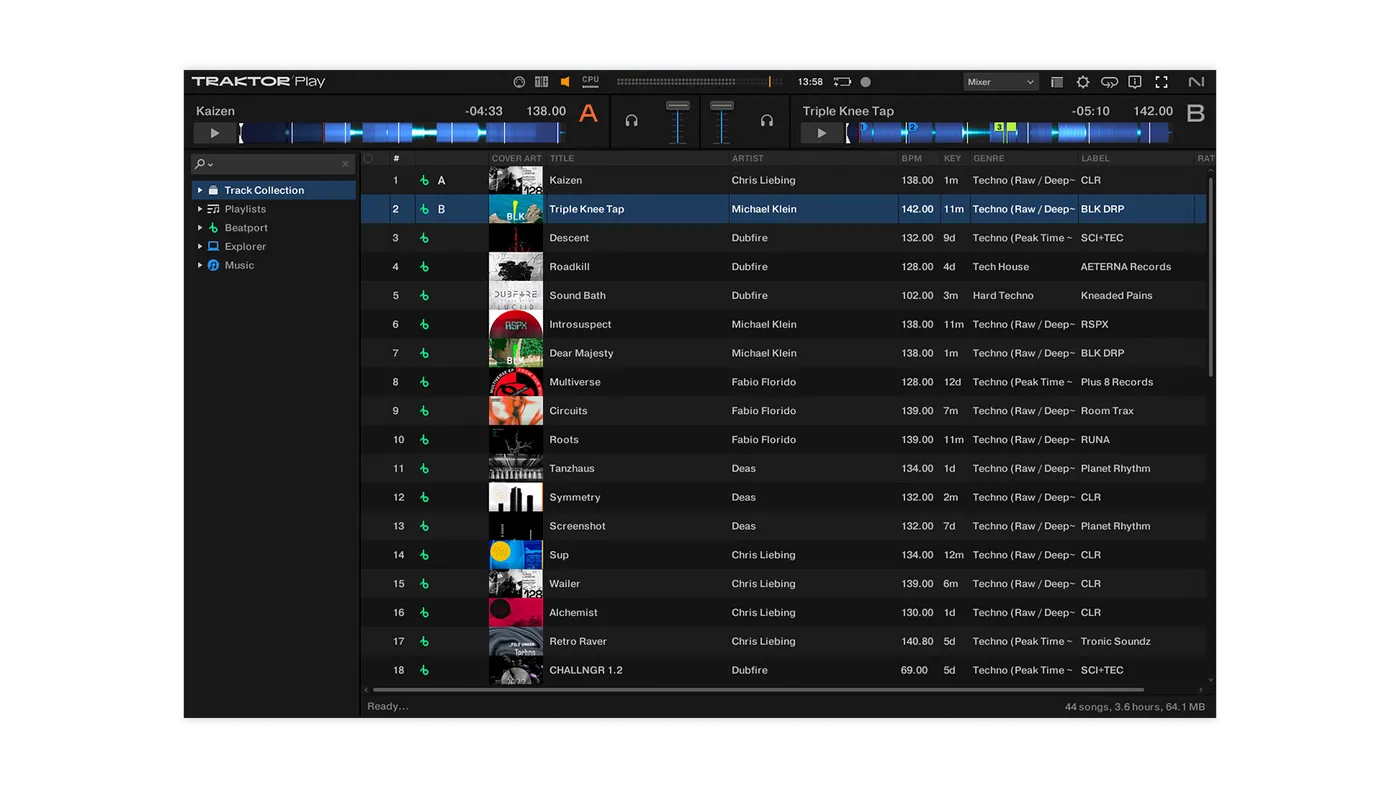Focus the Deck B letter icon
The height and width of the screenshot is (788, 1400).
coord(1195,113)
